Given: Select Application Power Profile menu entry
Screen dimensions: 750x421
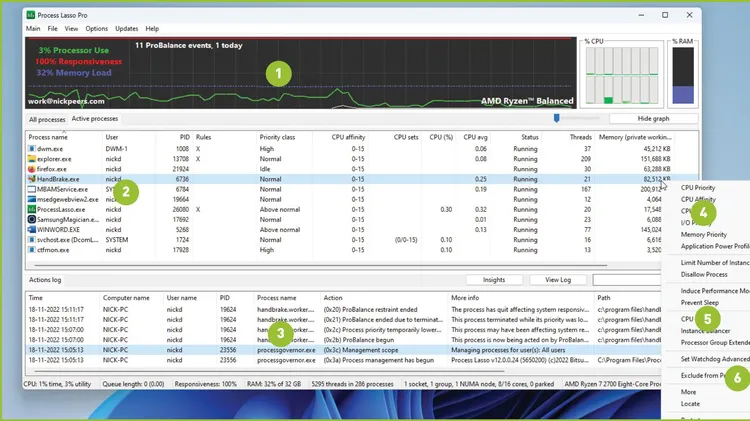Looking at the screenshot, I should [x=715, y=246].
